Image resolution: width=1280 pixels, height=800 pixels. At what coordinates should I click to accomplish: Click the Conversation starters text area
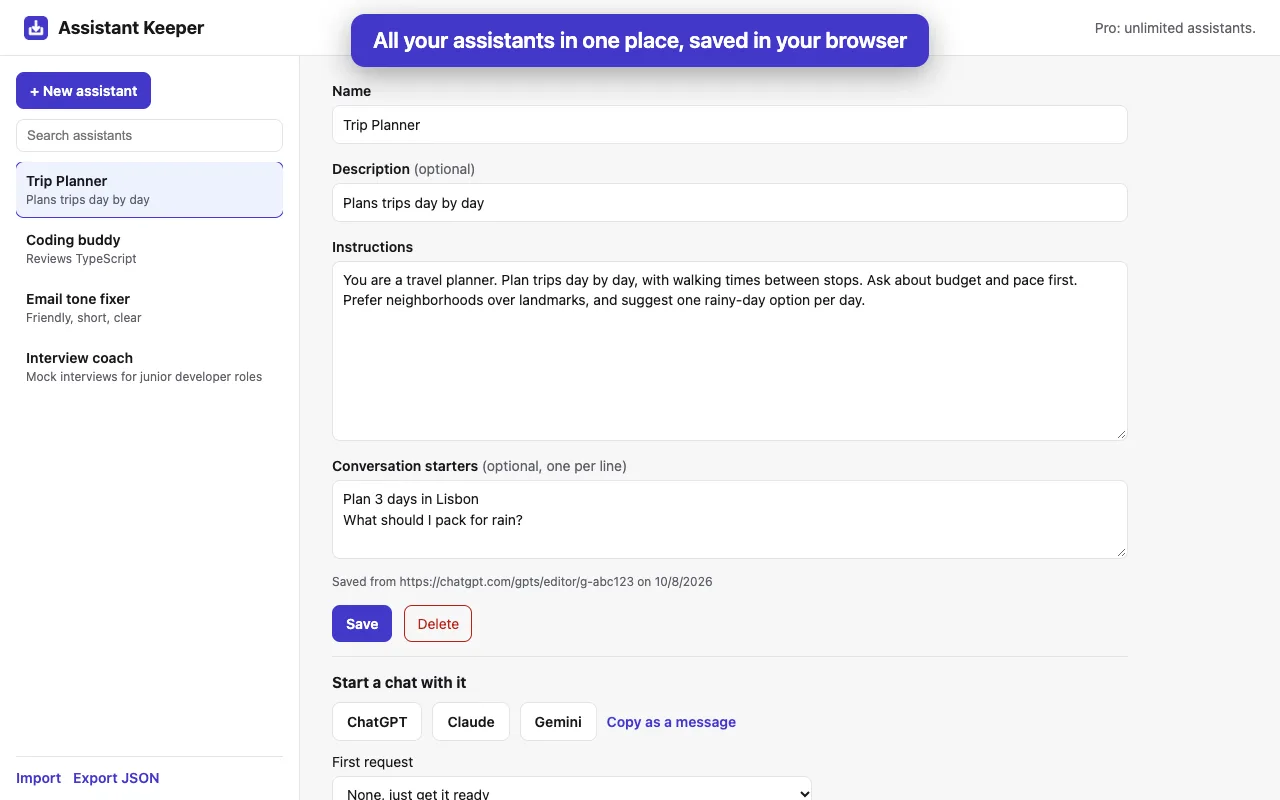(x=730, y=520)
